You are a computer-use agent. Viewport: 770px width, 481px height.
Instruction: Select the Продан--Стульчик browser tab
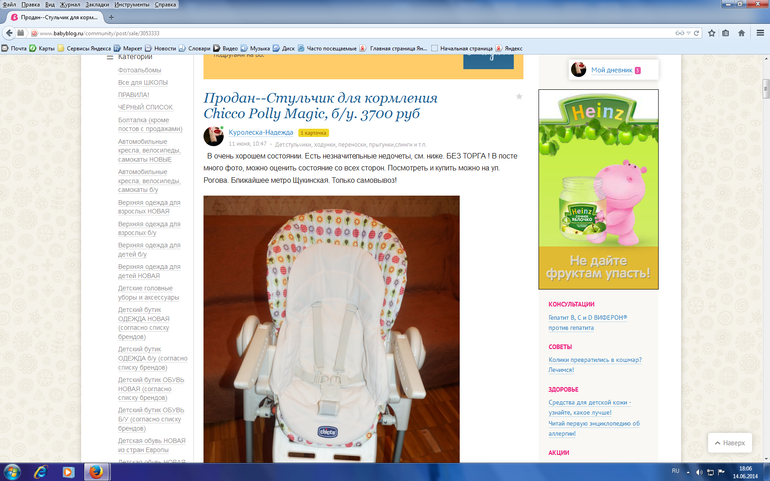[54, 17]
